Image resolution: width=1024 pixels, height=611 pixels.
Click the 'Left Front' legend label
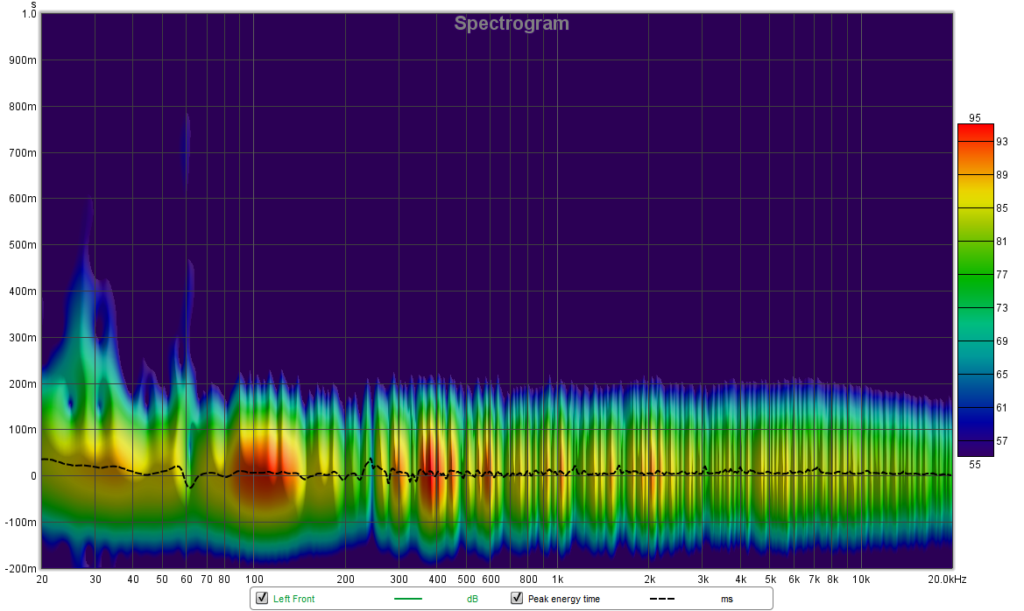pos(294,599)
